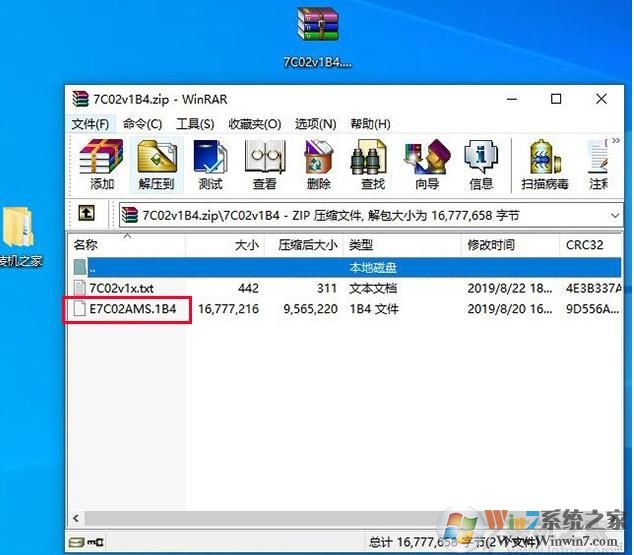Click the Add (添加) toolbar icon

[102, 164]
